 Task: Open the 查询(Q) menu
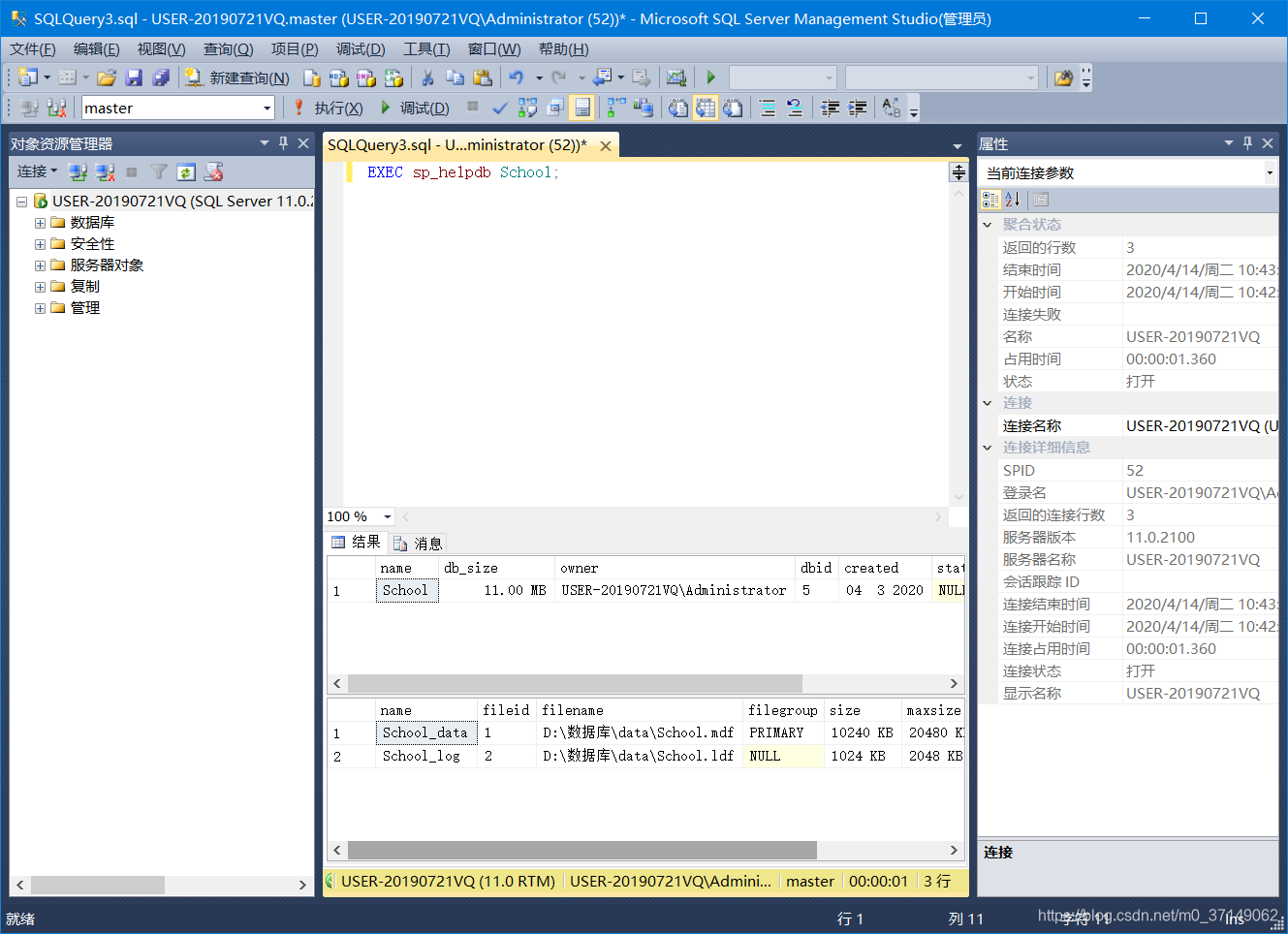(x=228, y=48)
